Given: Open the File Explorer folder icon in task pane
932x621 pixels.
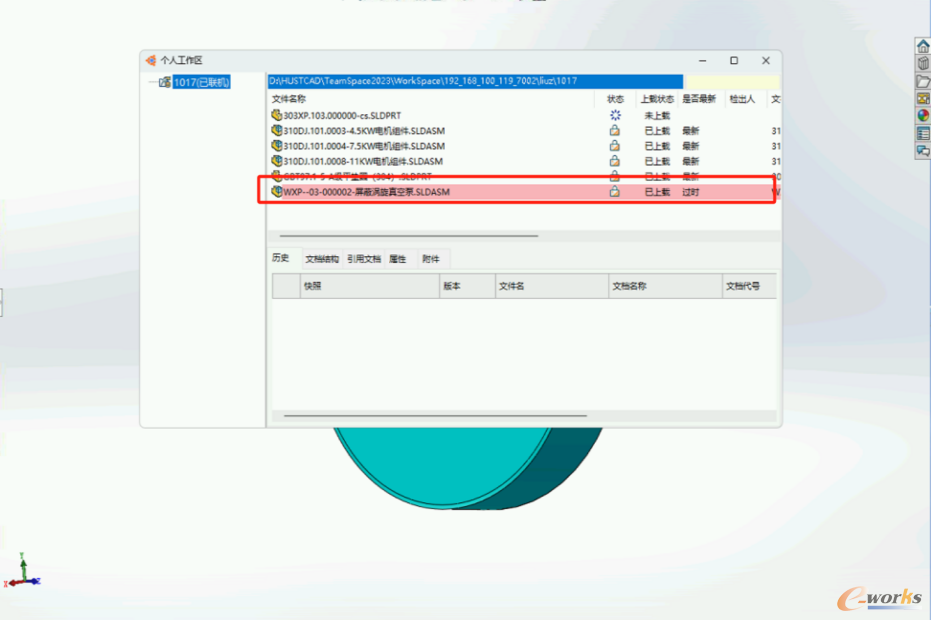Looking at the screenshot, I should (x=922, y=81).
